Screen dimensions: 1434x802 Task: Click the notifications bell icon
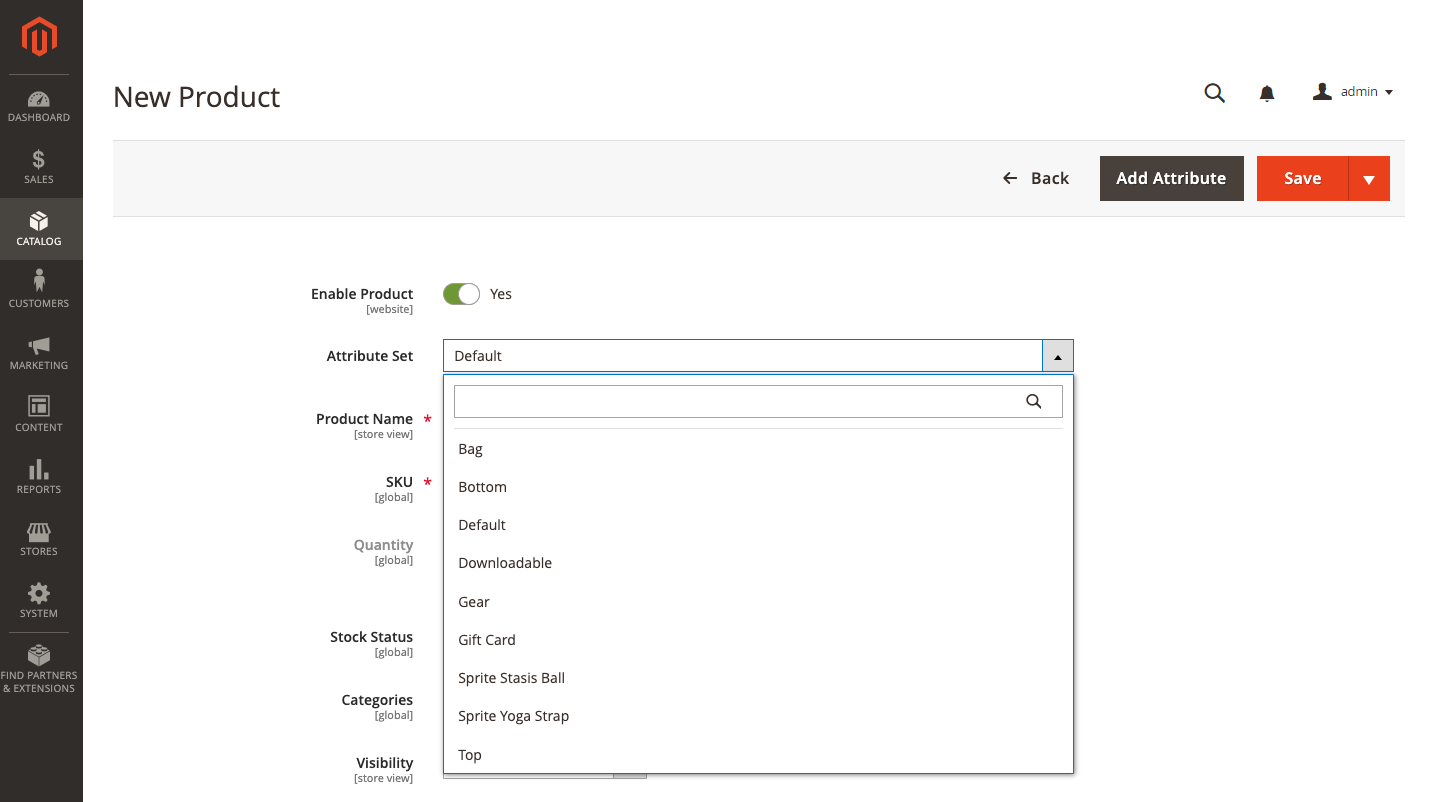1267,93
